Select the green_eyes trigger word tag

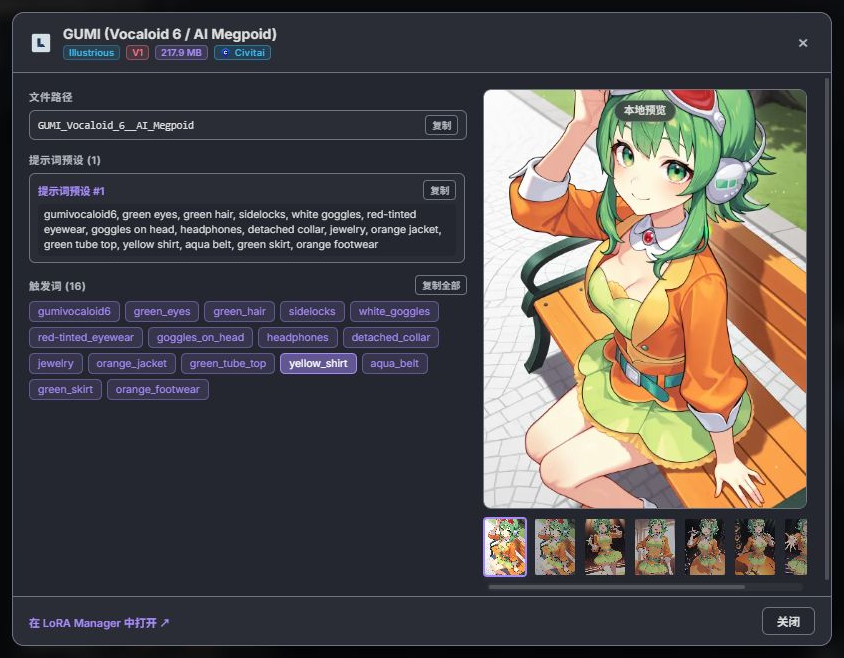click(x=162, y=311)
